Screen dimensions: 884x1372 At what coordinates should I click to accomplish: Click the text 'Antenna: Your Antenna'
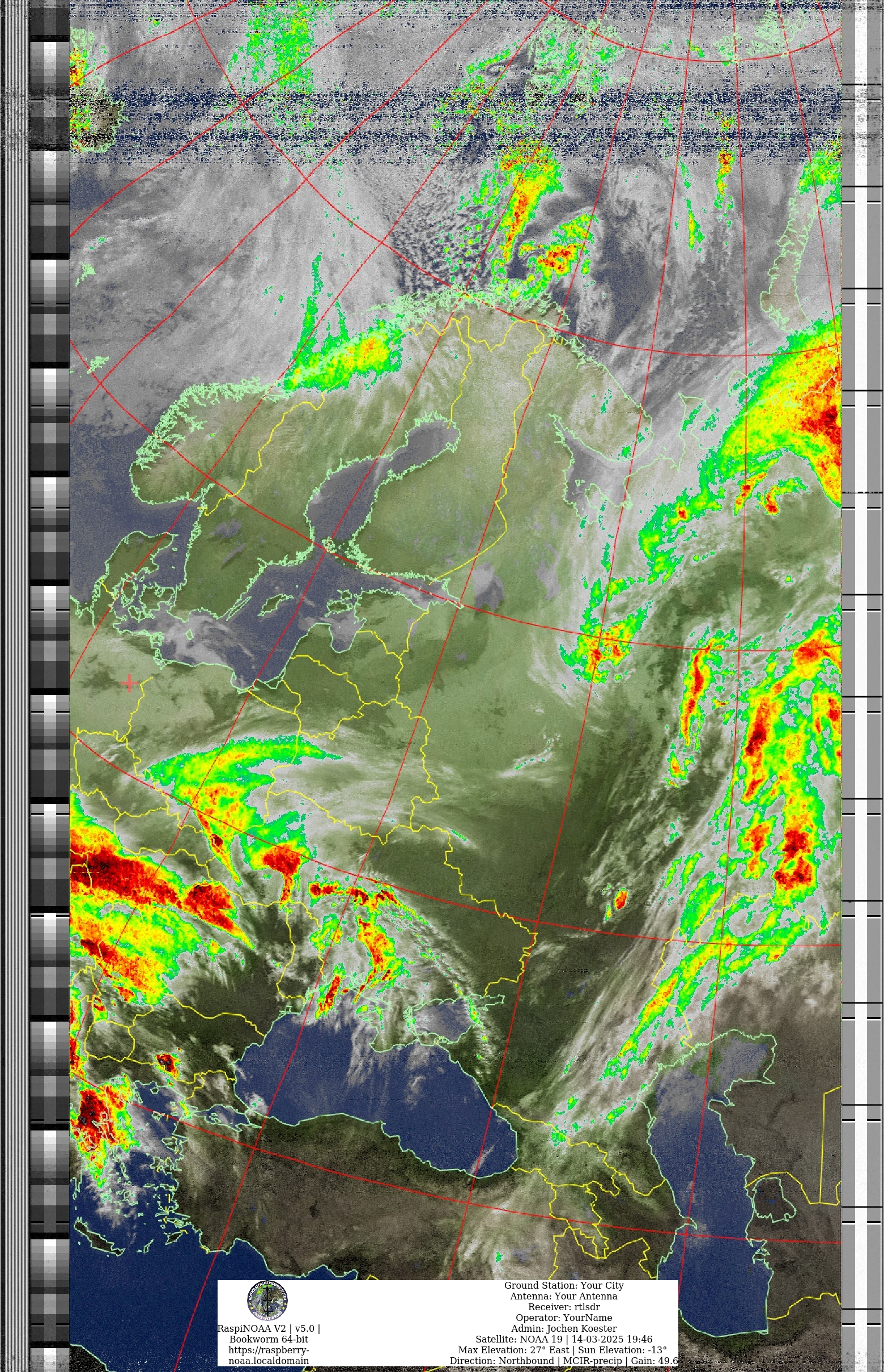tap(564, 1296)
